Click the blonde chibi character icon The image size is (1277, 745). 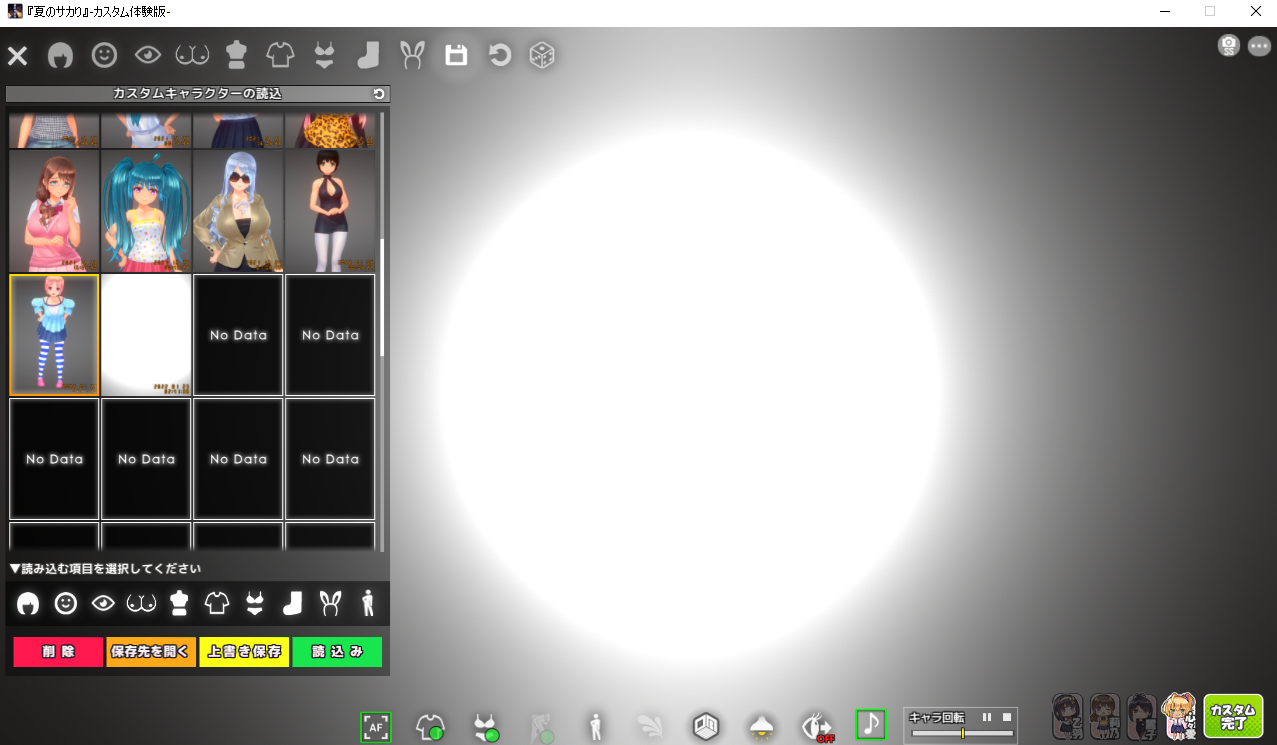point(1179,716)
